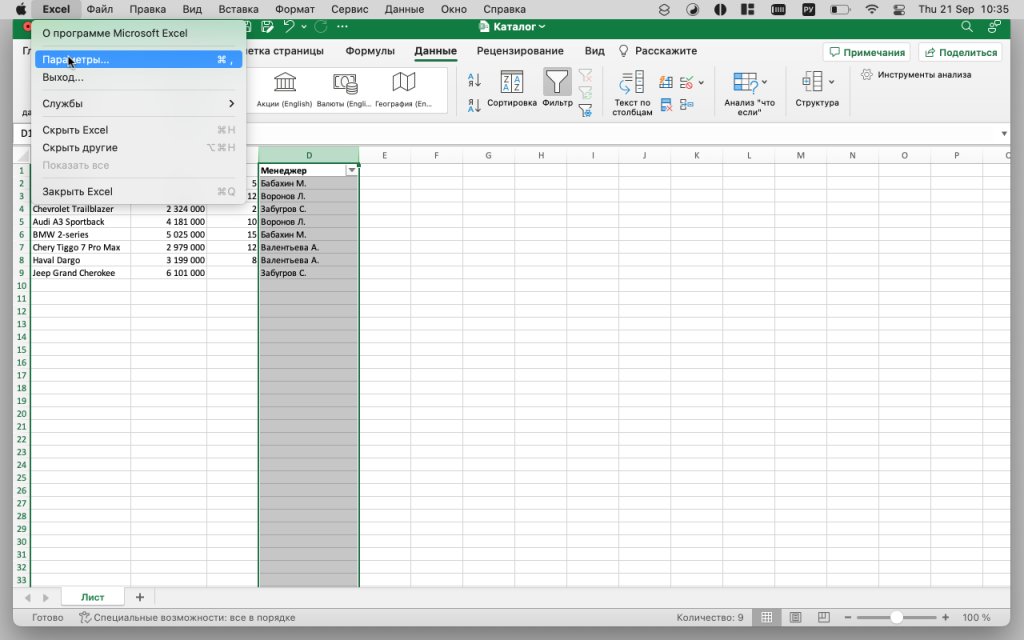Run Flash Fill lightning table icon
The height and width of the screenshot is (640, 1024).
click(665, 82)
